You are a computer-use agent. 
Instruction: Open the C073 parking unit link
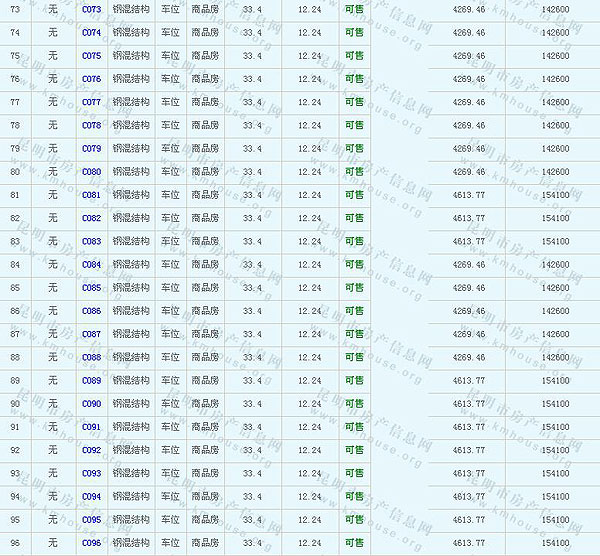pyautogui.click(x=91, y=9)
